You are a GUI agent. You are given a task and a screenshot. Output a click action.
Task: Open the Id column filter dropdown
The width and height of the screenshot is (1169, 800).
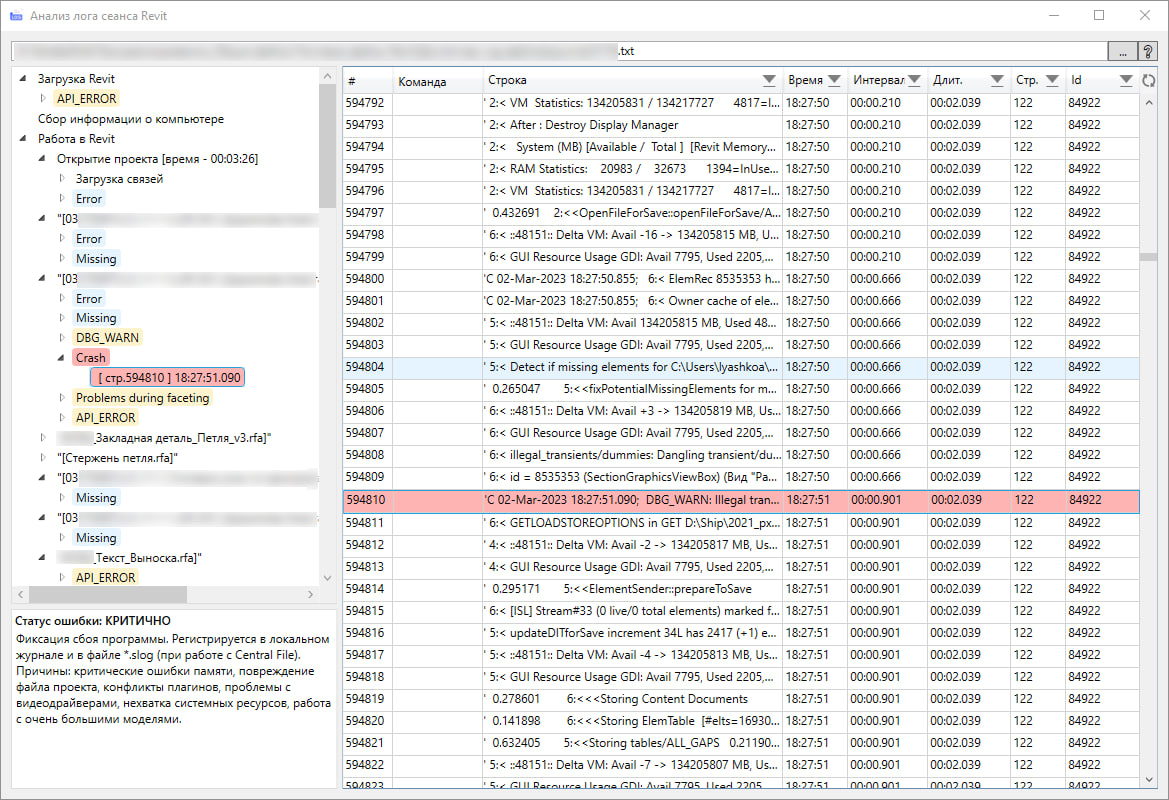[x=1126, y=81]
